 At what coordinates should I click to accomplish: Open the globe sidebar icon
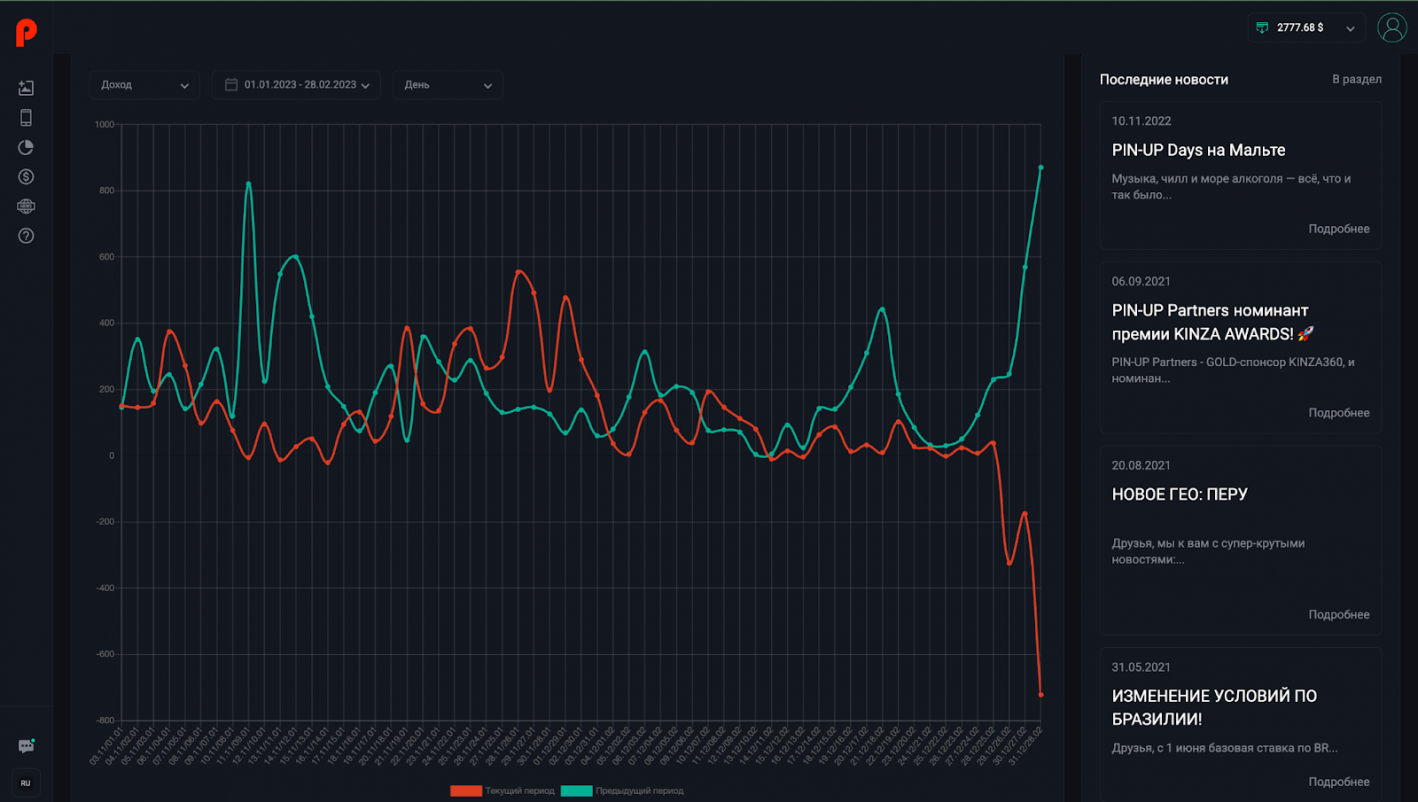pyautogui.click(x=26, y=206)
